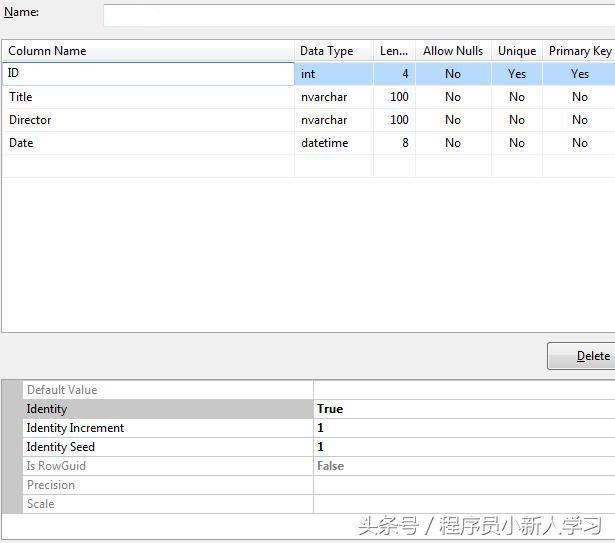Screen dimensions: 615x543
Task: Click the Delete button
Action: (x=581, y=356)
